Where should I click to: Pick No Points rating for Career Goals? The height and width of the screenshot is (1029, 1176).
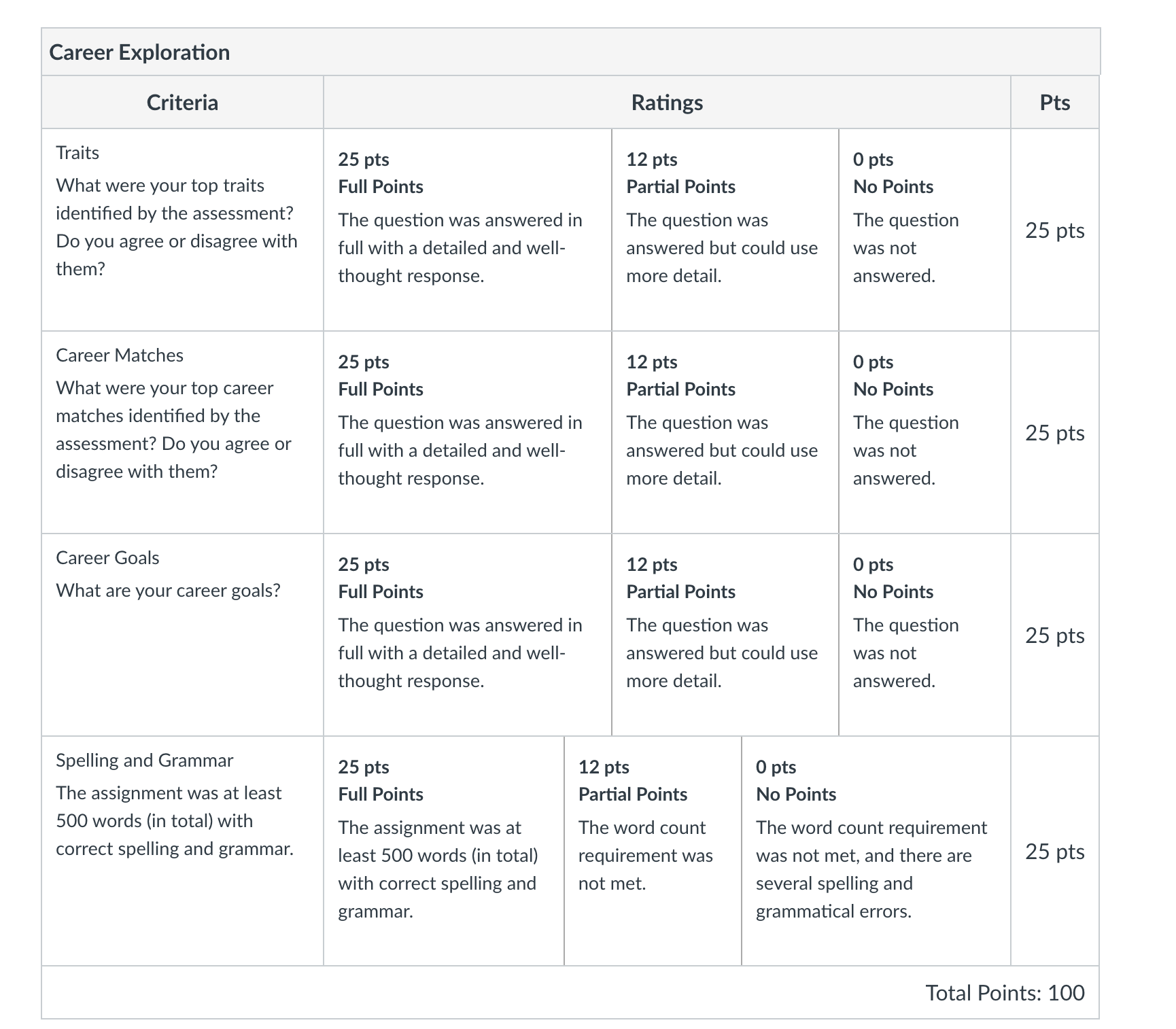click(924, 635)
